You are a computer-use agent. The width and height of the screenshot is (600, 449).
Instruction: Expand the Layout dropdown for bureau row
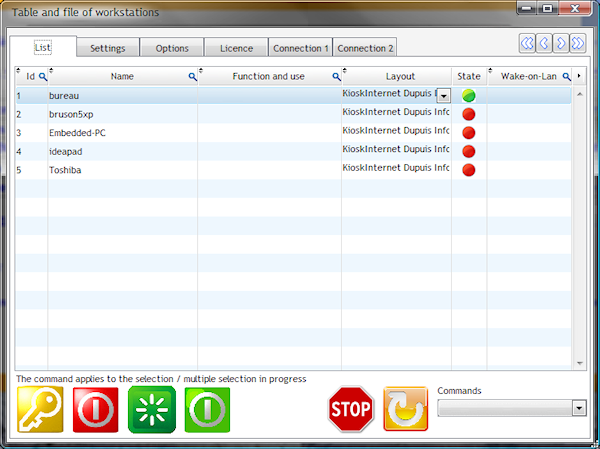coord(443,96)
